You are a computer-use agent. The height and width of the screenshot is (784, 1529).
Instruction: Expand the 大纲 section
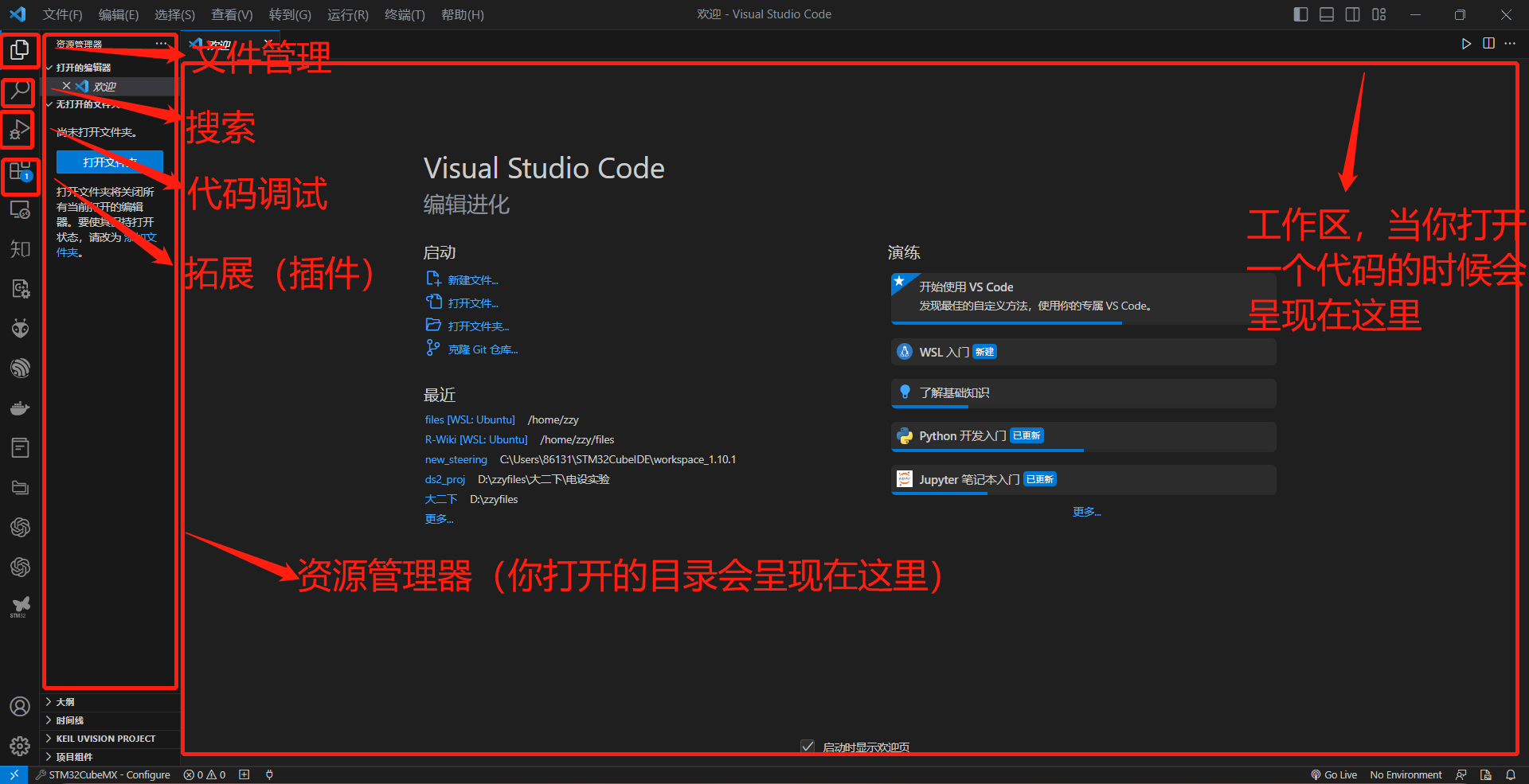[111, 702]
